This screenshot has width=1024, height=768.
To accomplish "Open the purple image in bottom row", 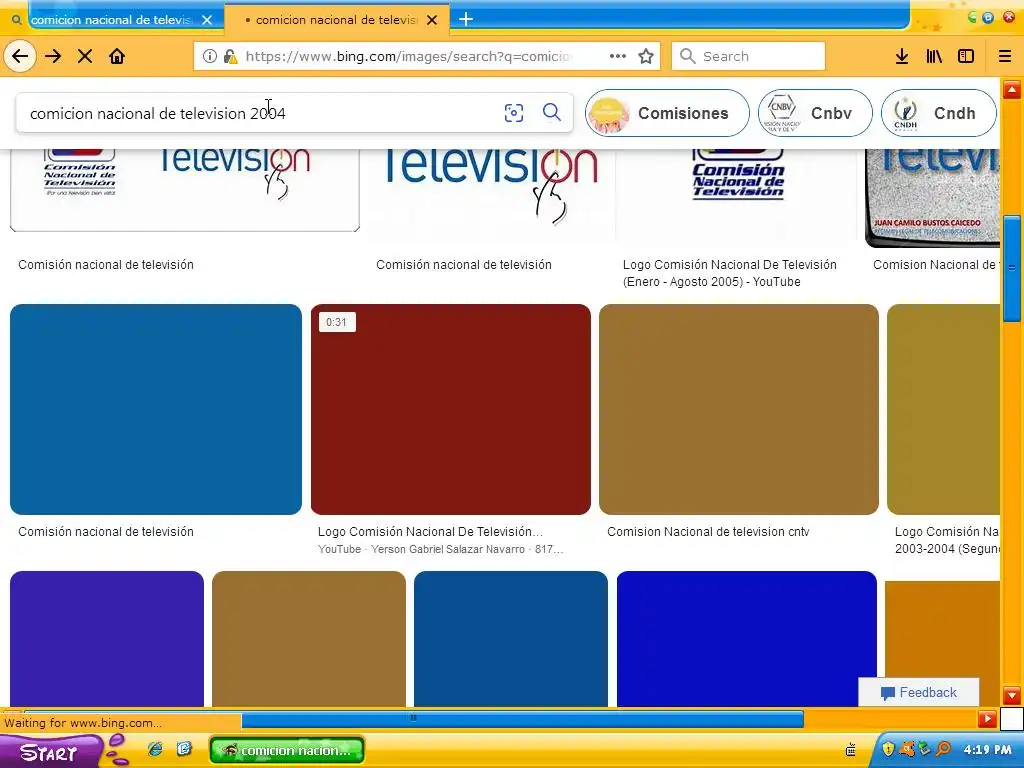I will coord(107,639).
